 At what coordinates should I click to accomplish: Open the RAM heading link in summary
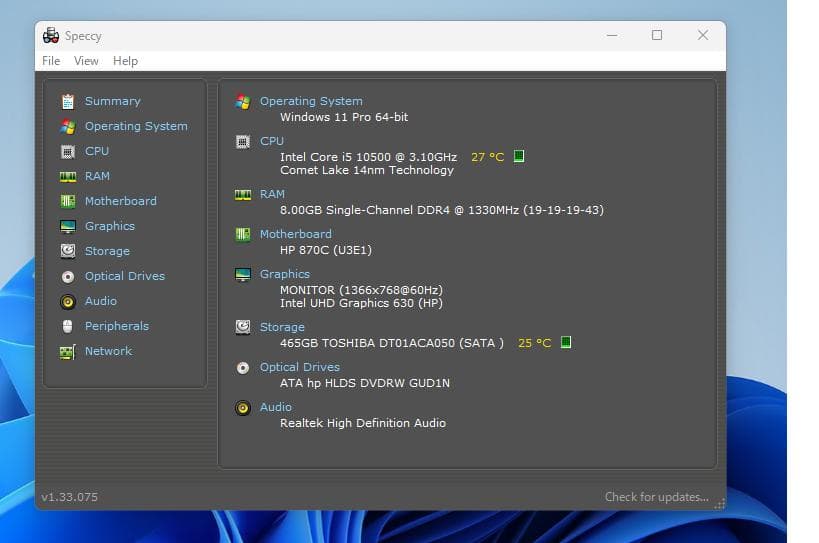(273, 194)
